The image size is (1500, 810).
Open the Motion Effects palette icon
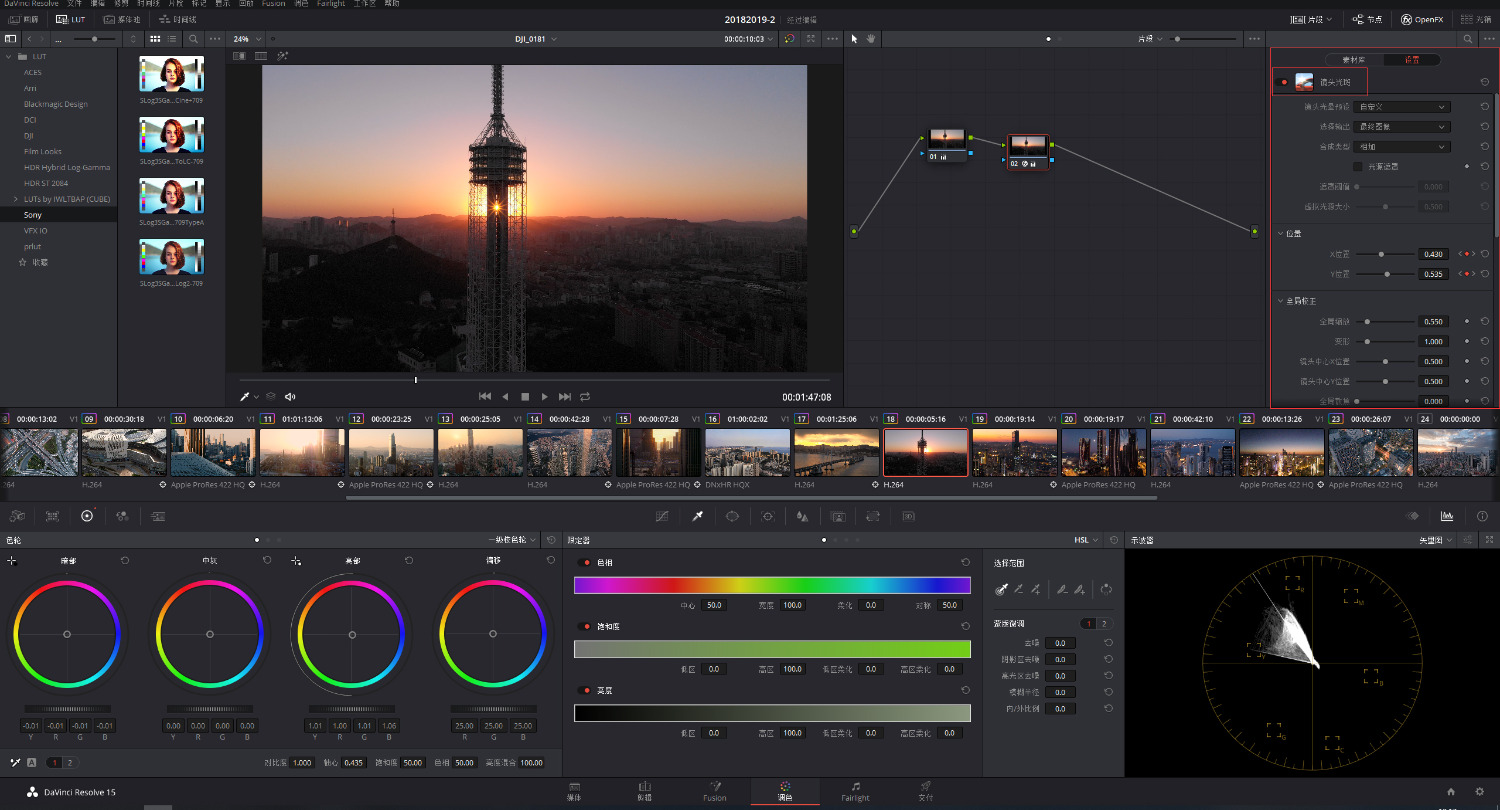pyautogui.click(x=157, y=516)
